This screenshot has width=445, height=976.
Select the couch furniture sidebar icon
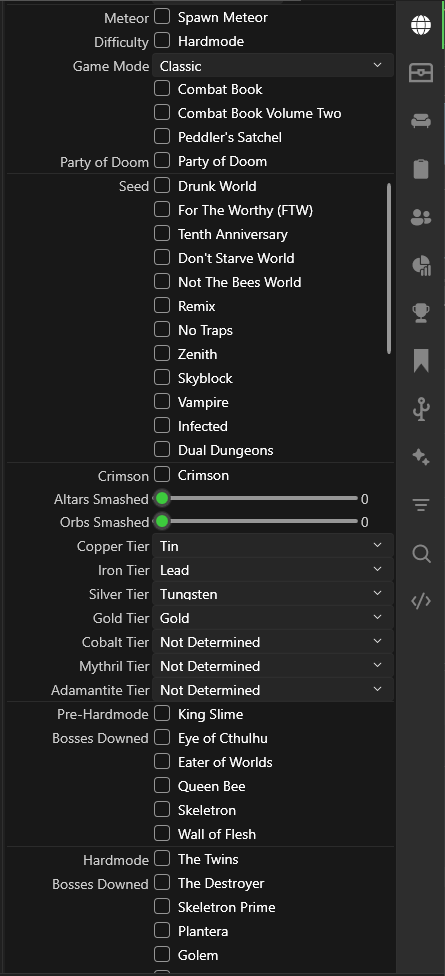[421, 121]
